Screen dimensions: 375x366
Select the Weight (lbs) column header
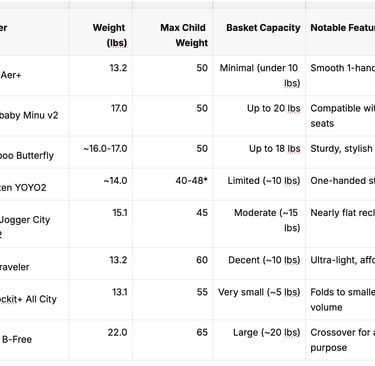(101, 32)
